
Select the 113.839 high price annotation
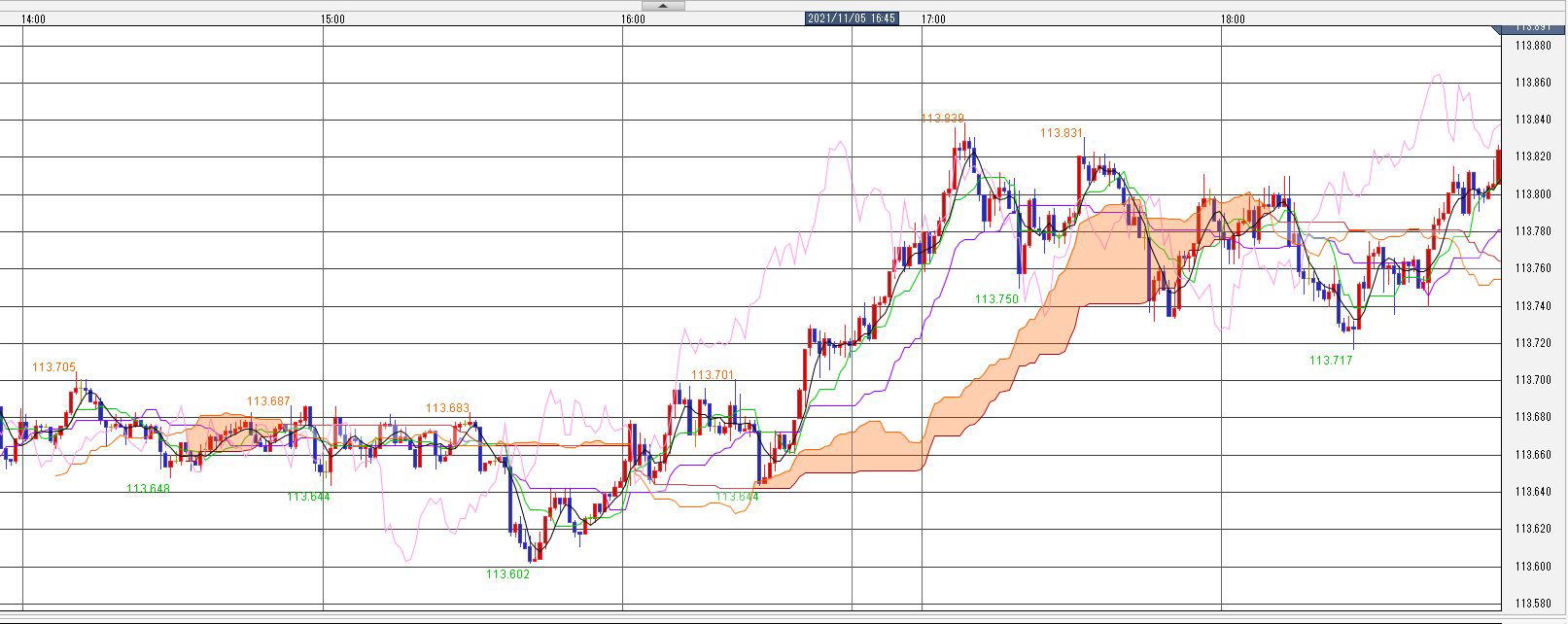coord(942,119)
